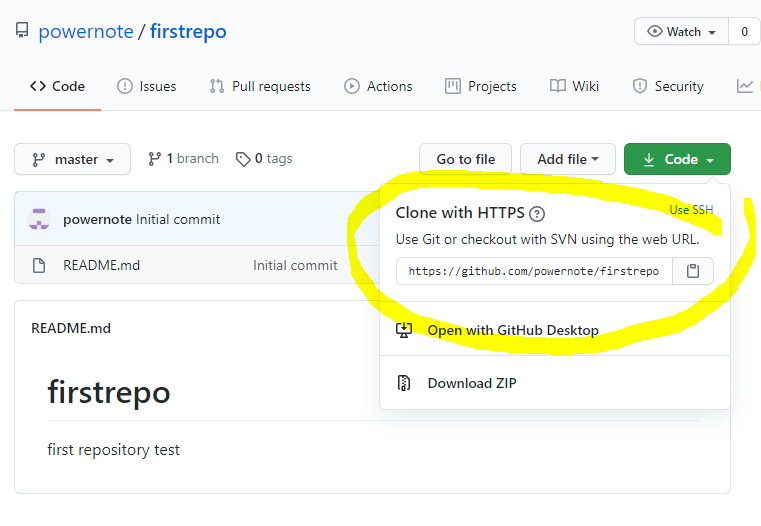Image resolution: width=761 pixels, height=526 pixels.
Task: Click the 'first repository test' text
Action: (114, 450)
